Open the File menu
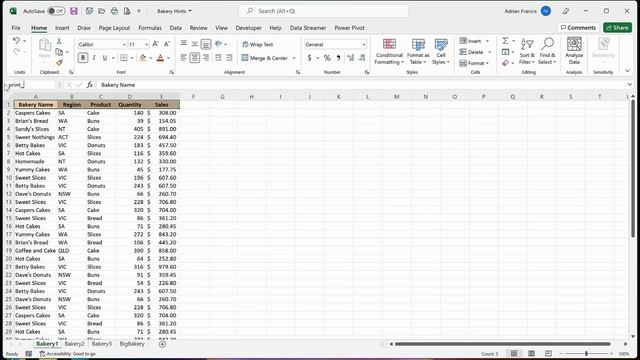The width and height of the screenshot is (640, 360). pyautogui.click(x=16, y=28)
